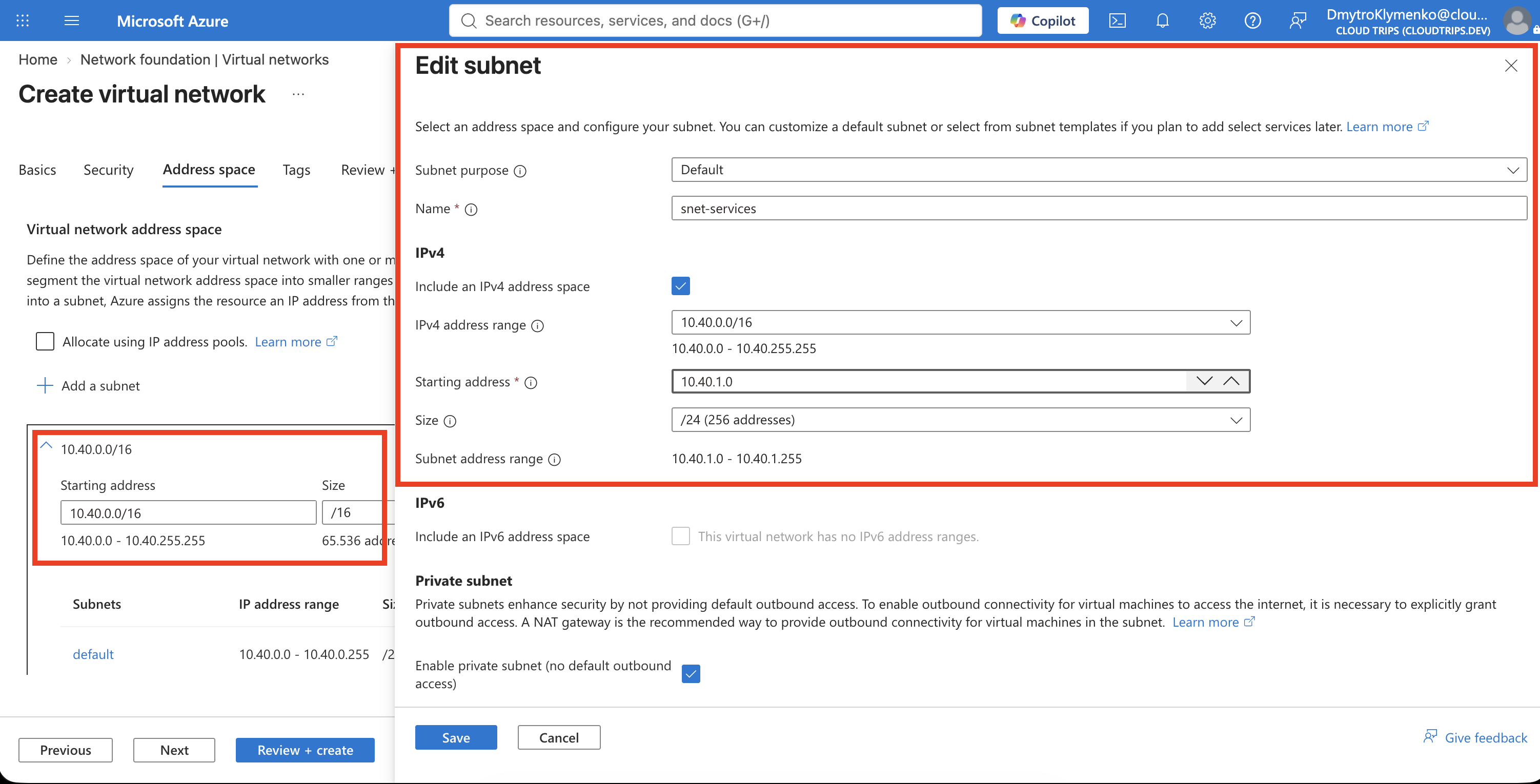This screenshot has width=1540, height=784.
Task: Open the subnet Size dropdown
Action: pyautogui.click(x=961, y=420)
